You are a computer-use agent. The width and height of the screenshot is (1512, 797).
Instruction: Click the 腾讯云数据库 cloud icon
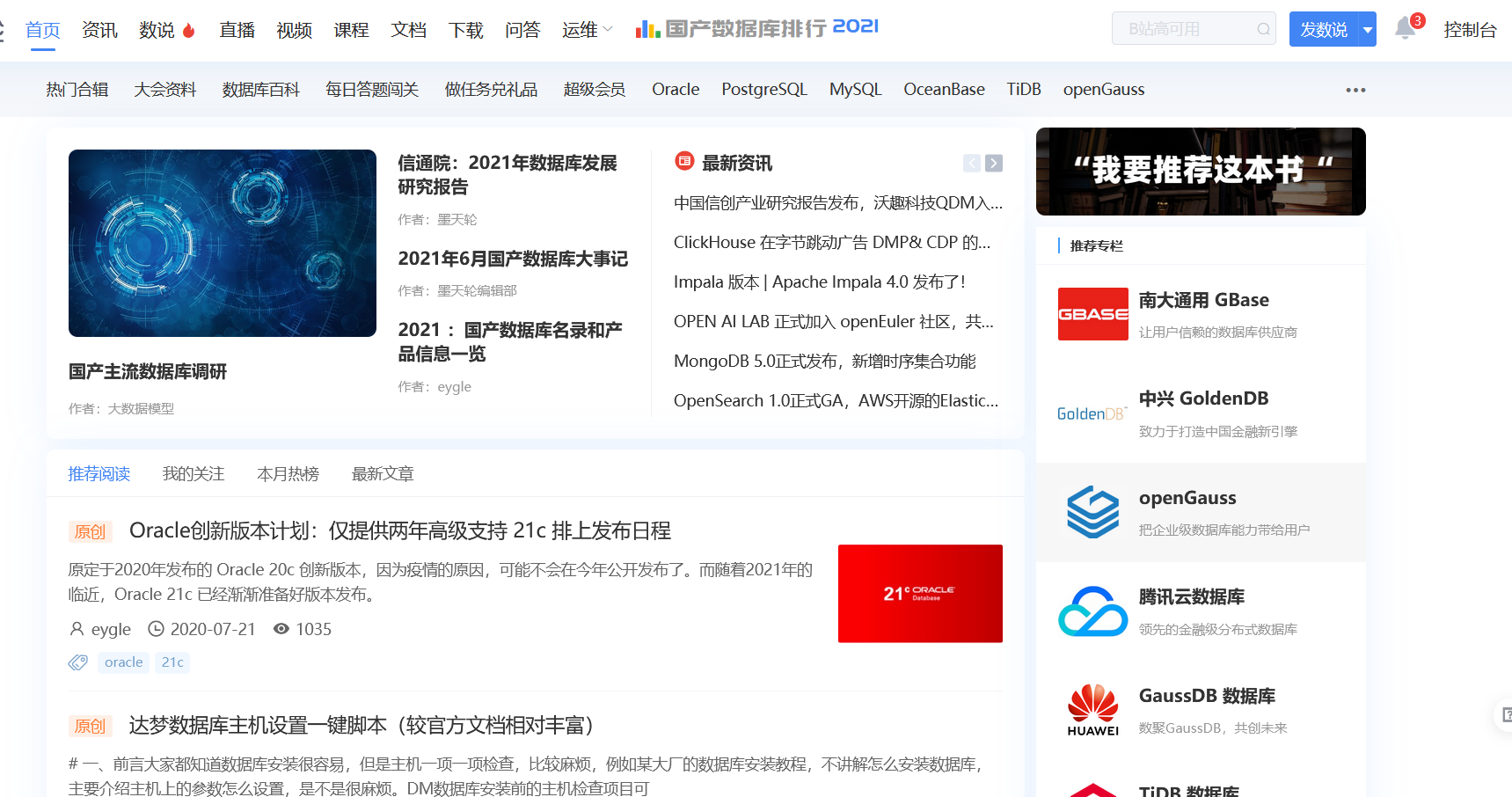(1093, 611)
